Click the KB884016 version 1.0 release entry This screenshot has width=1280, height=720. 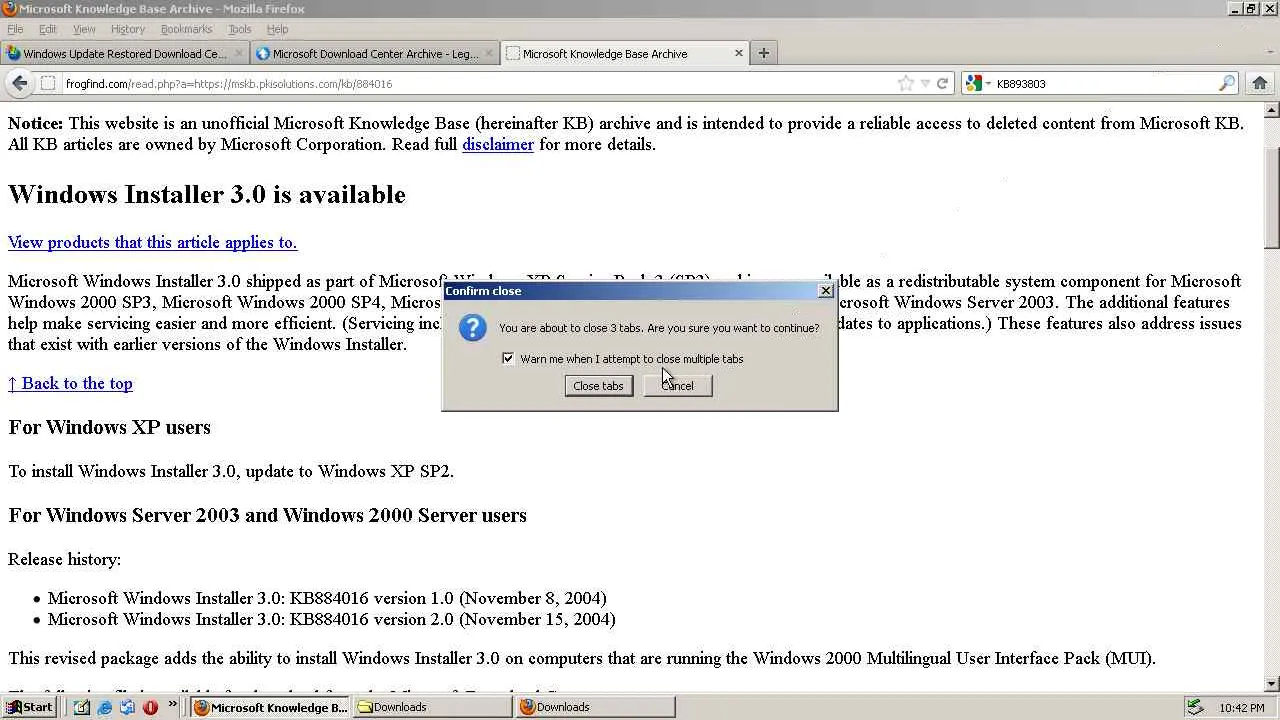[327, 598]
